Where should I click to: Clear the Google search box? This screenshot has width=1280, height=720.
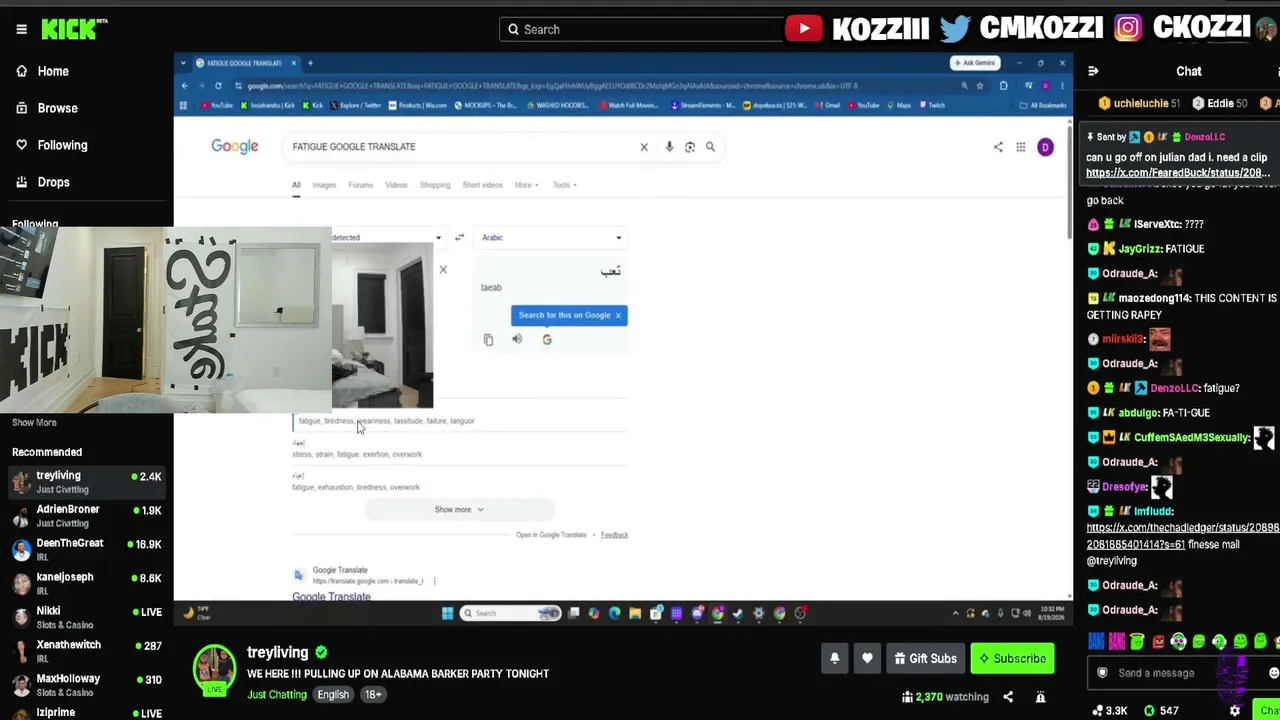[x=644, y=147]
